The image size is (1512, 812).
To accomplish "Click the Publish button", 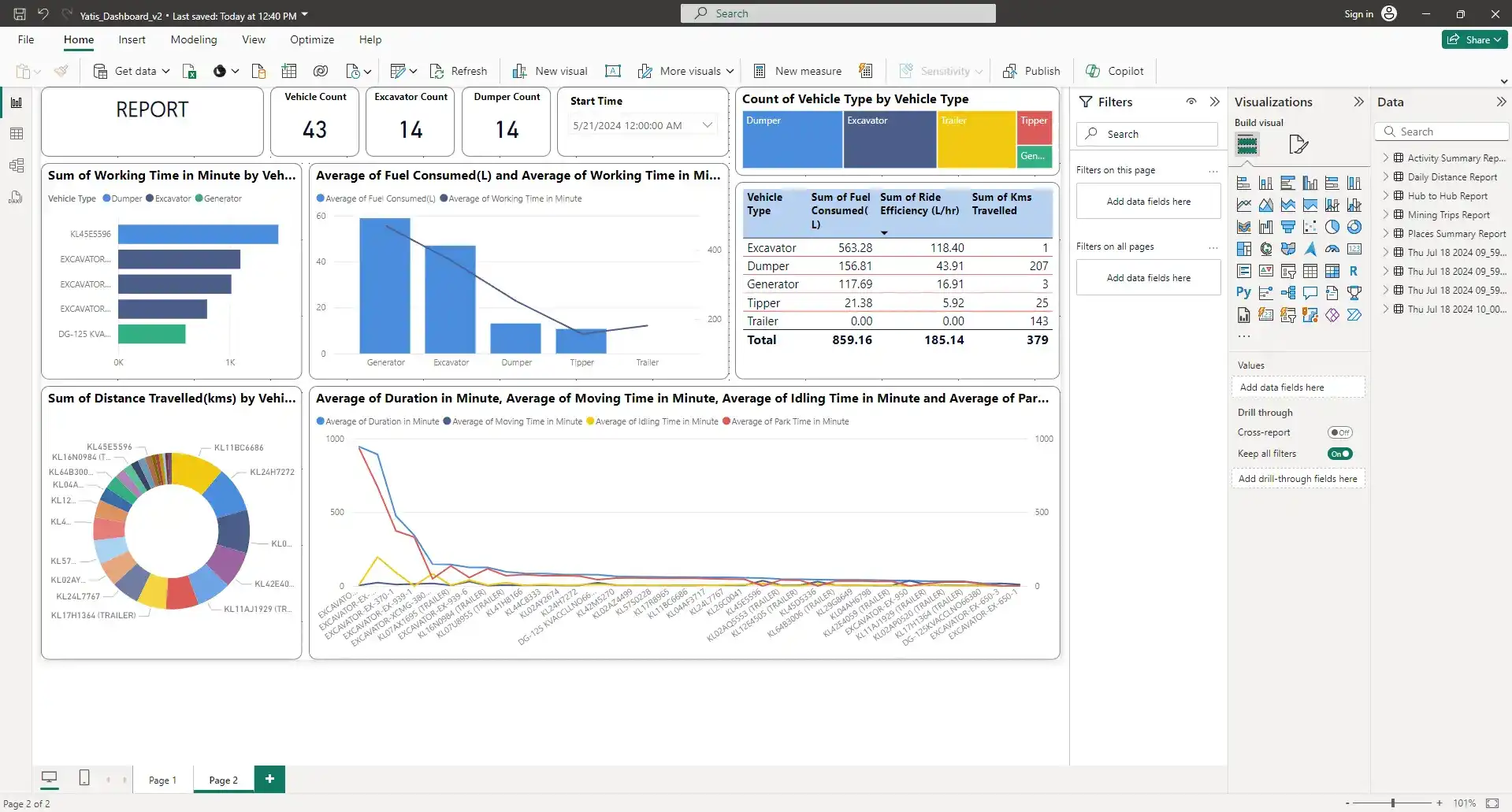I will click(x=1031, y=71).
